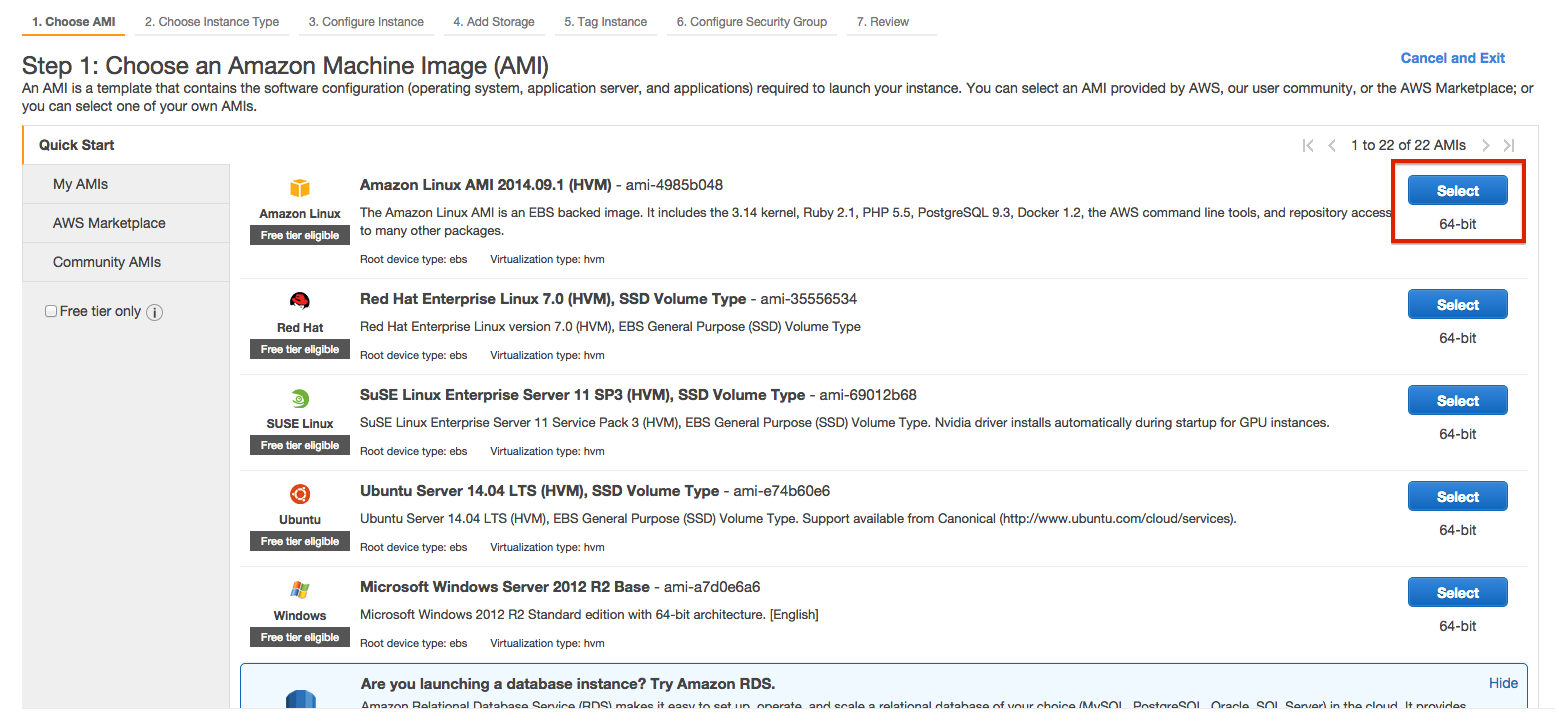Image resolution: width=1559 pixels, height=725 pixels.
Task: Open the Choose Instance Type step tab
Action: click(x=212, y=22)
